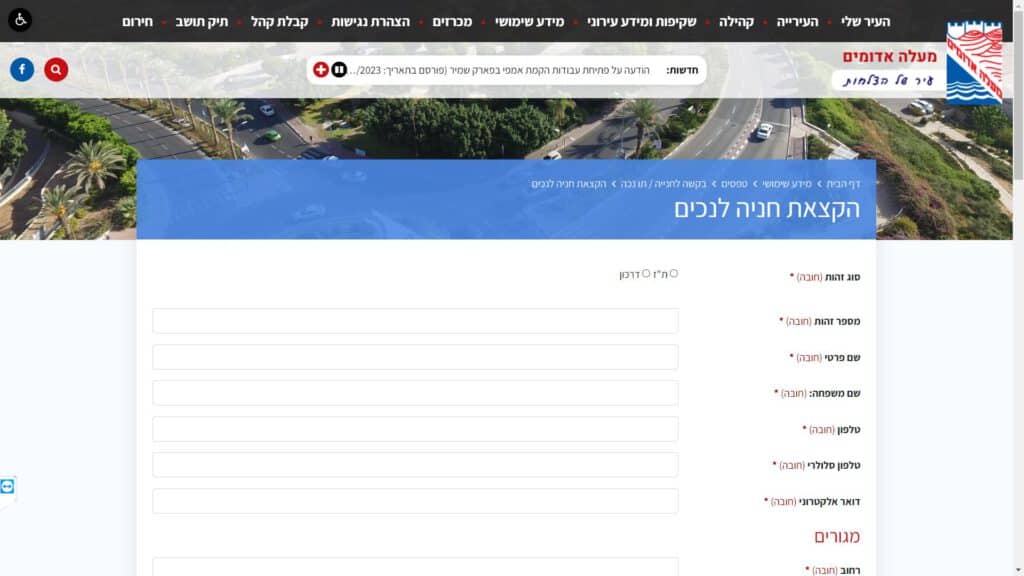
Task: Pause the news ticker
Action: coord(339,69)
